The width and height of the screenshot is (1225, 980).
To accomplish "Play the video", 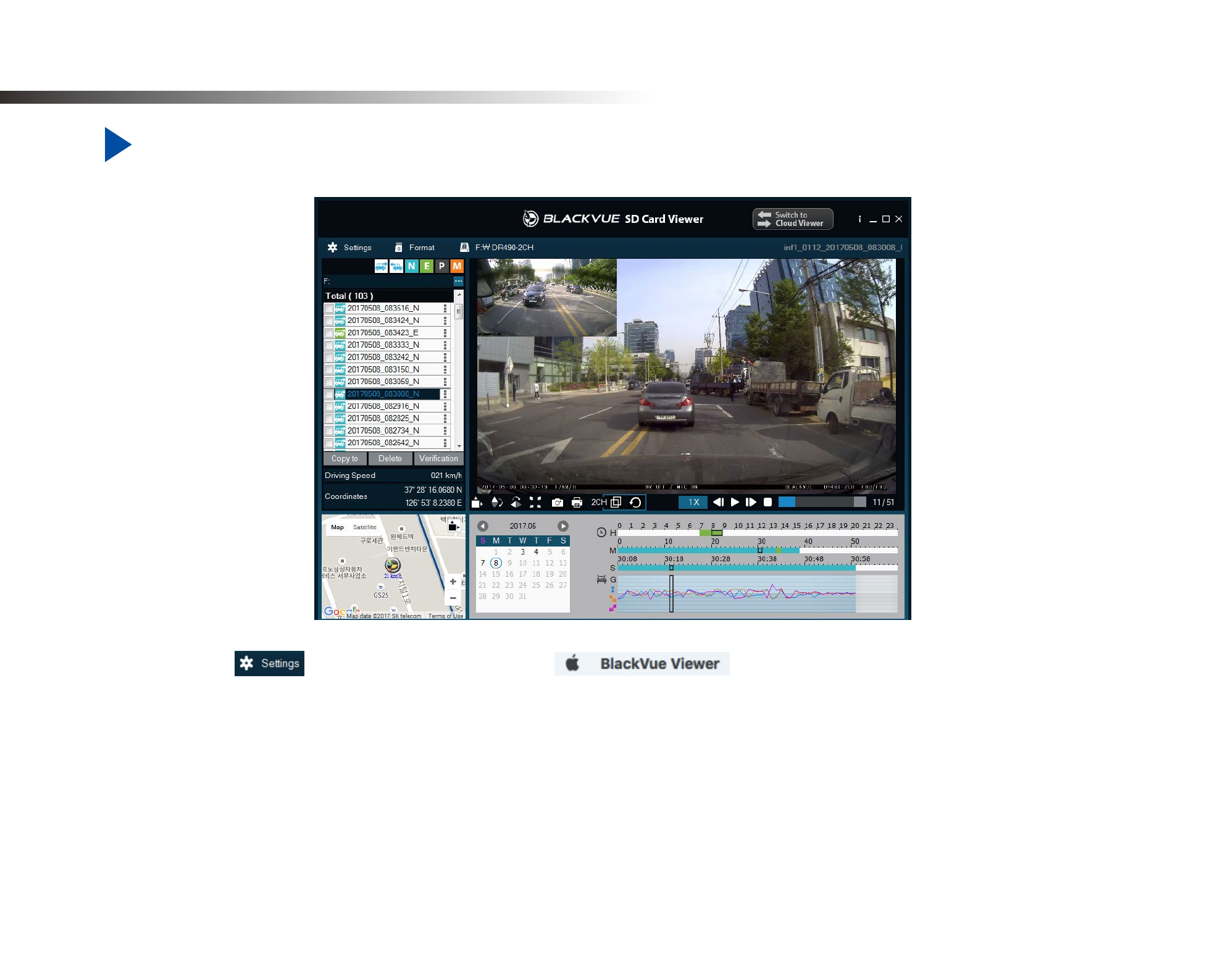I will click(x=735, y=503).
